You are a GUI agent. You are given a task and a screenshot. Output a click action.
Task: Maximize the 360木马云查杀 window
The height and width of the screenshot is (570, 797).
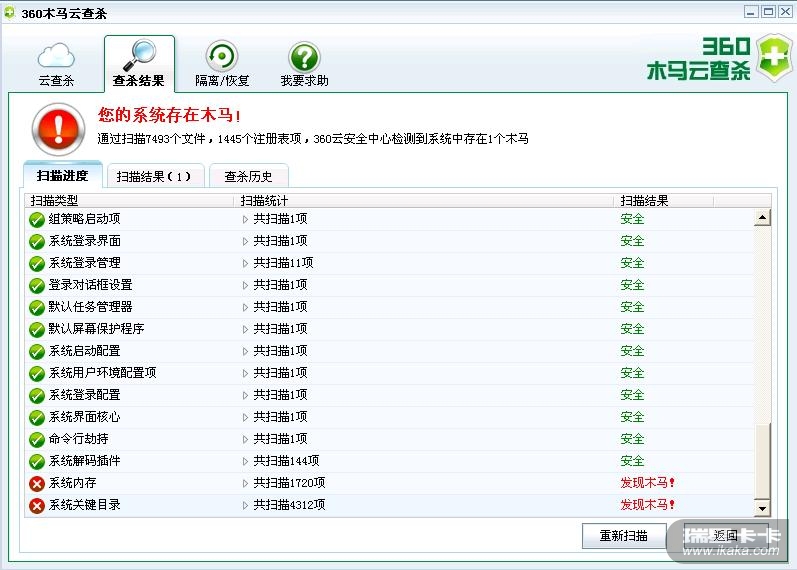(769, 11)
